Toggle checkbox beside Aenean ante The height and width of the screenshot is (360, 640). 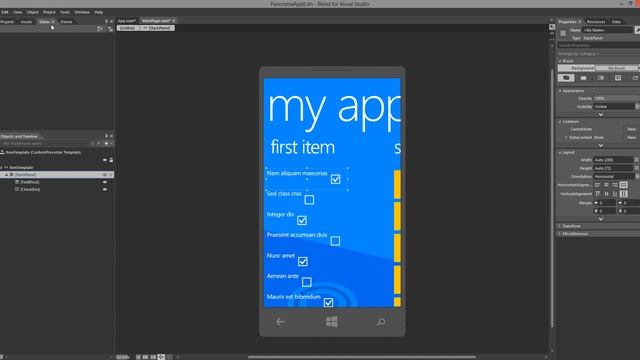tap(307, 282)
